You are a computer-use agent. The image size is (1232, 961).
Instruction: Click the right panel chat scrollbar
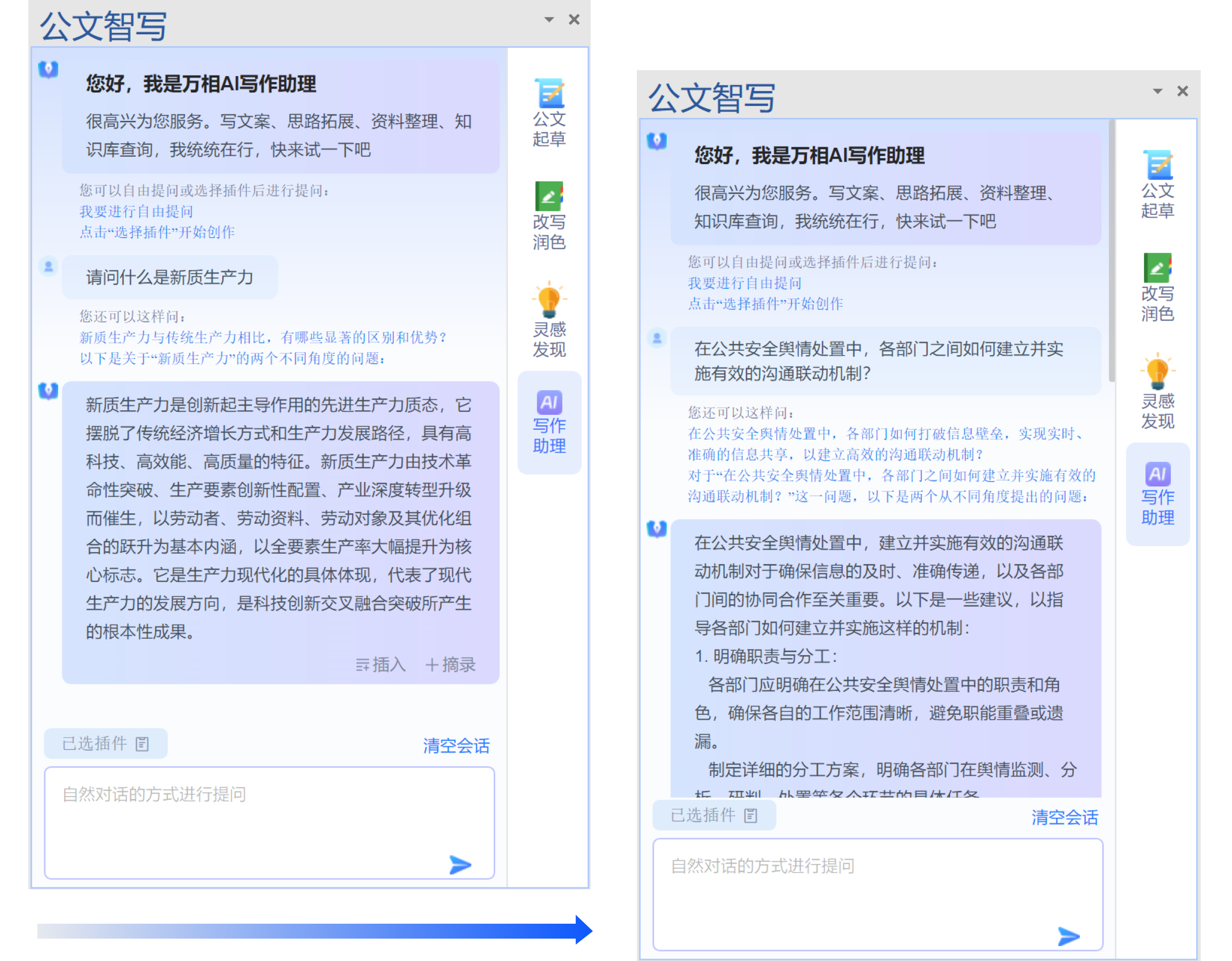[x=1112, y=251]
